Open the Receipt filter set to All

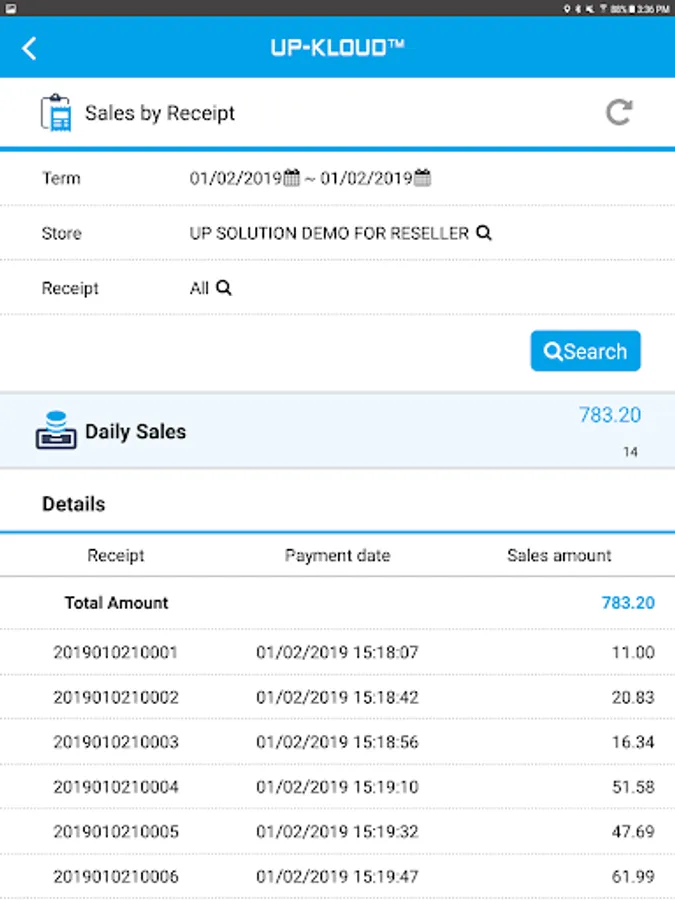click(x=199, y=288)
